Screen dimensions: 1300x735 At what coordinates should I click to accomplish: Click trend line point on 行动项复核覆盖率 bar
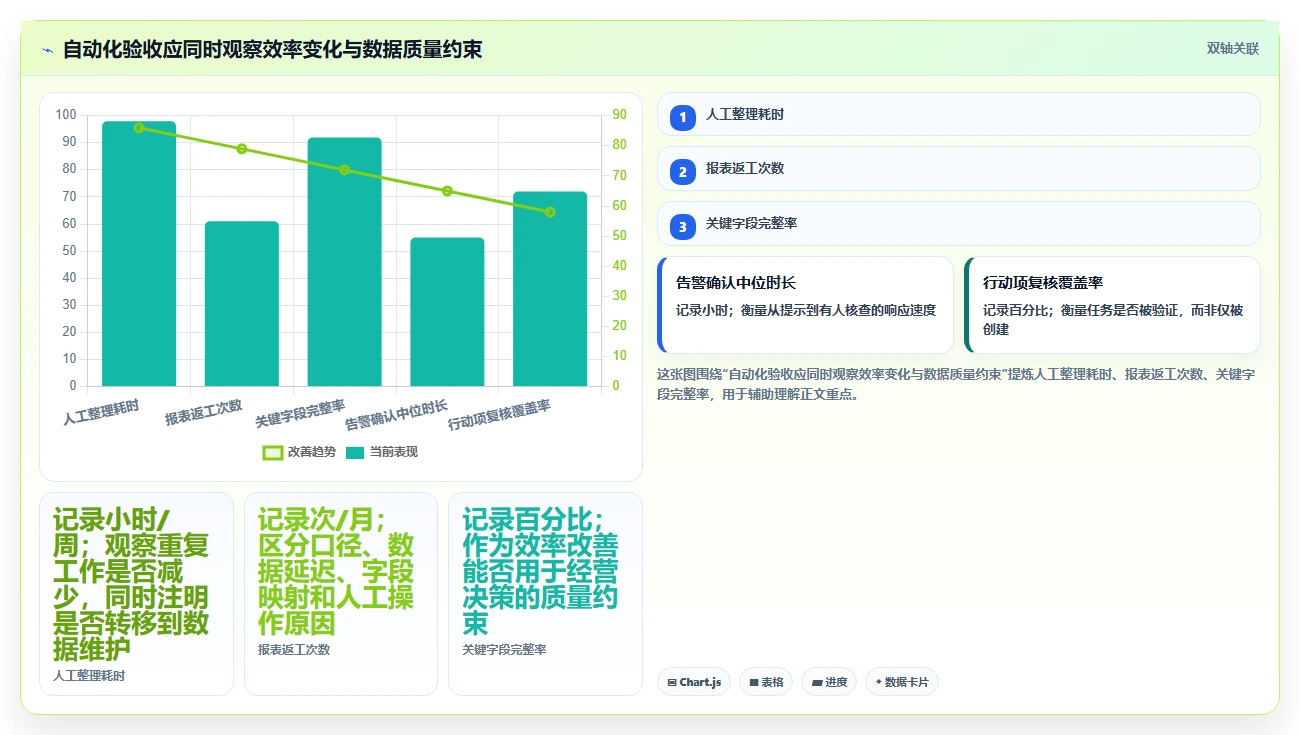click(550, 212)
